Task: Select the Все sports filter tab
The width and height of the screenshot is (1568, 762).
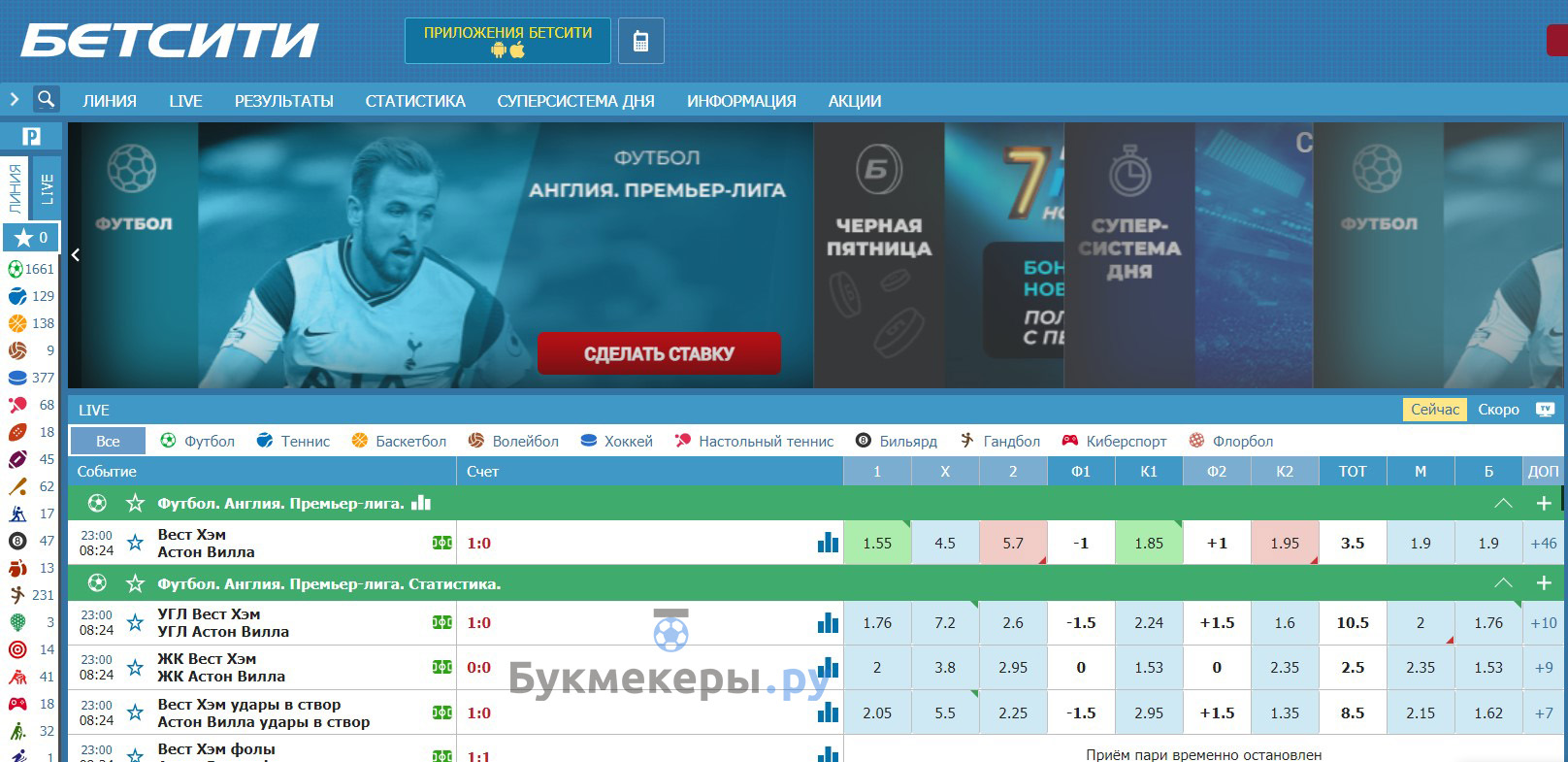Action: tap(108, 441)
